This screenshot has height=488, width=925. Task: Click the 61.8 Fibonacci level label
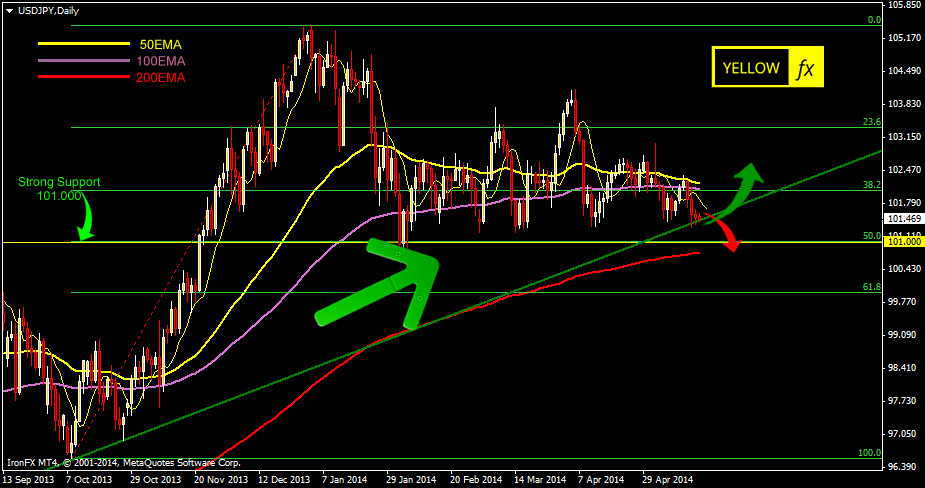[871, 288]
